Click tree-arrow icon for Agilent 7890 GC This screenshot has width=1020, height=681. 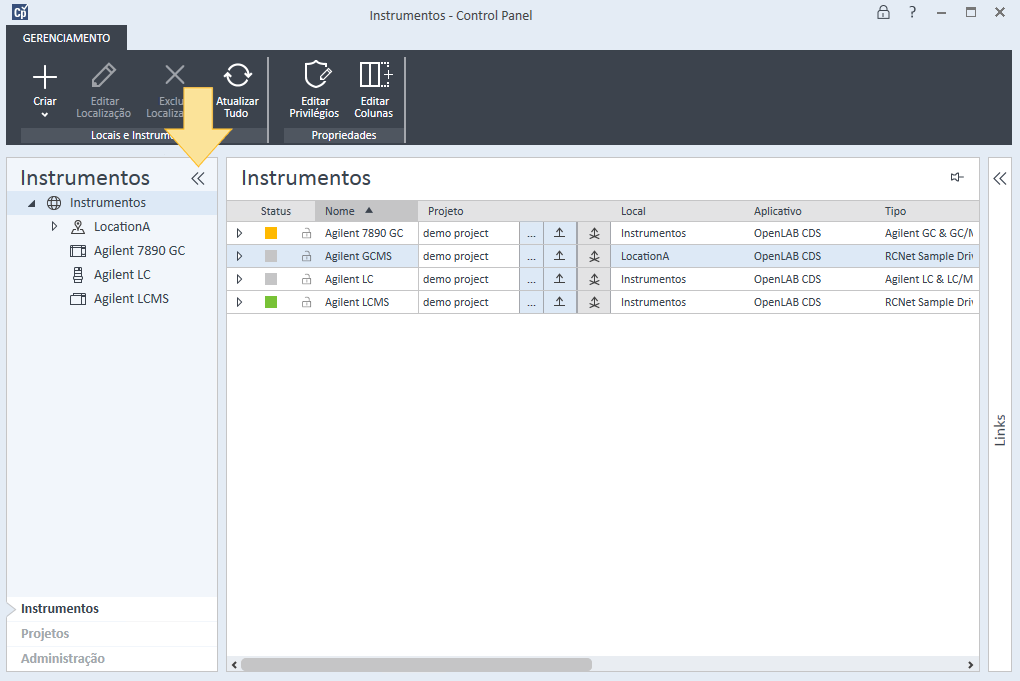pyautogui.click(x=594, y=233)
